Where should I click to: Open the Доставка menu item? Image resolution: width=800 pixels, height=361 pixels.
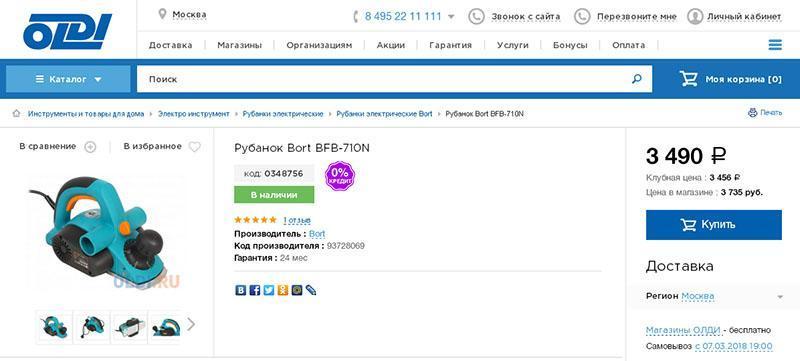tap(170, 45)
